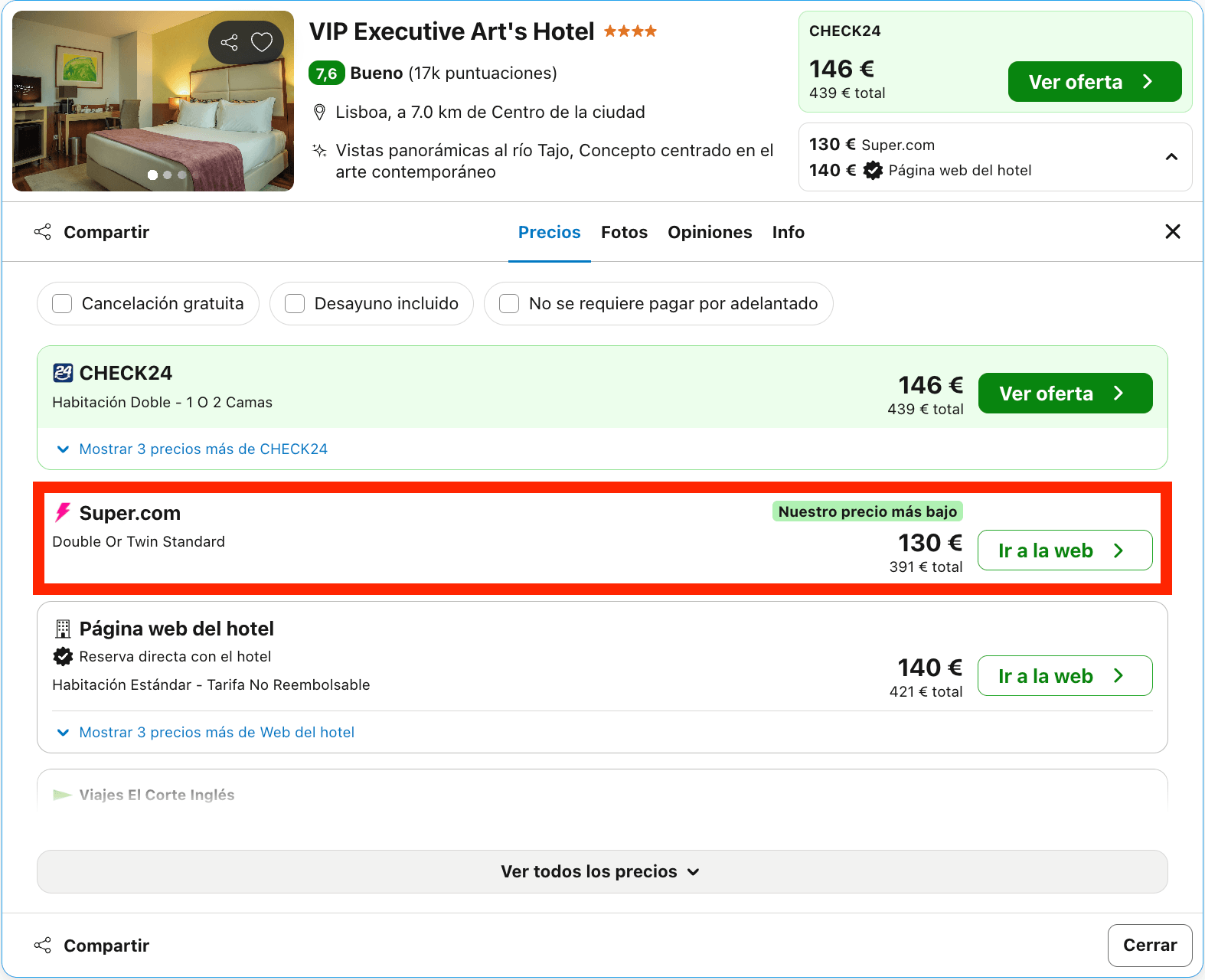This screenshot has height=980, width=1205.
Task: Click the Compartir share icon at bottom
Action: tap(43, 946)
